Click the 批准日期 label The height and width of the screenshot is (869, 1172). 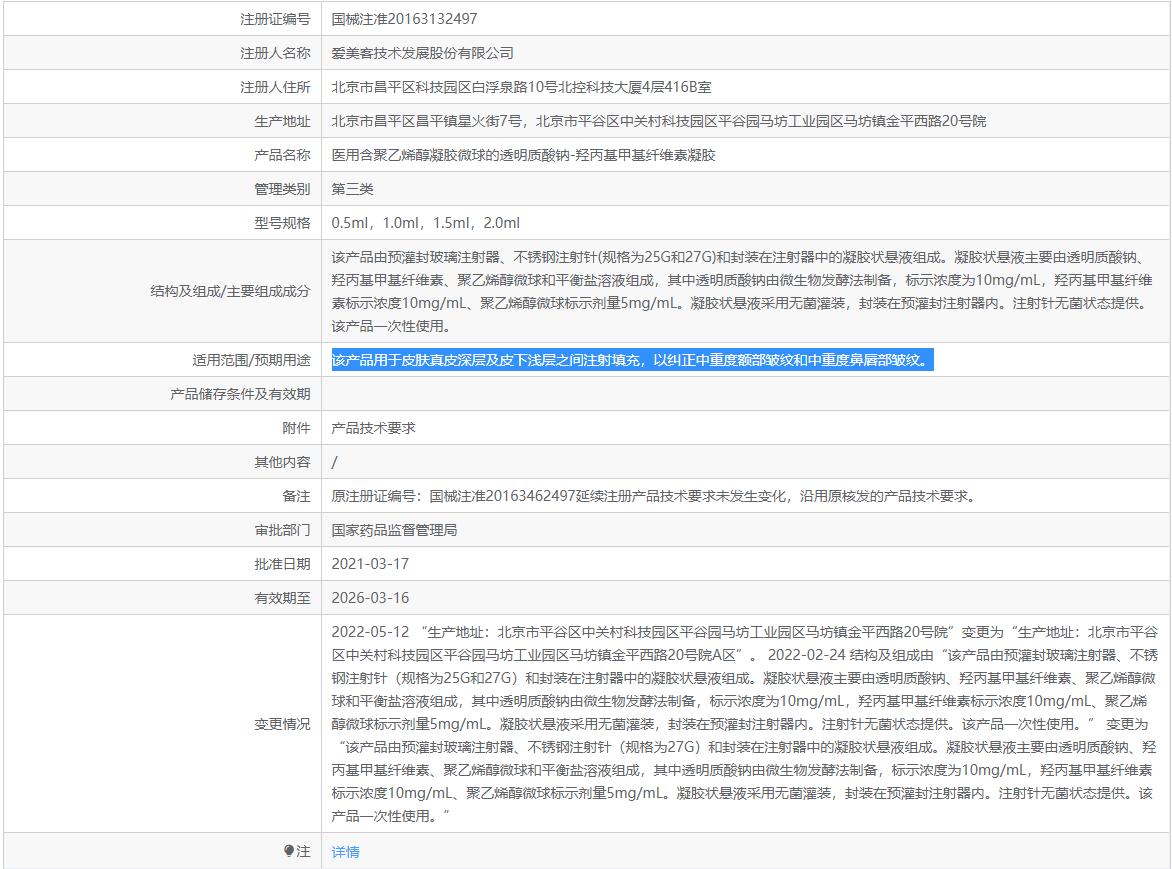point(283,564)
